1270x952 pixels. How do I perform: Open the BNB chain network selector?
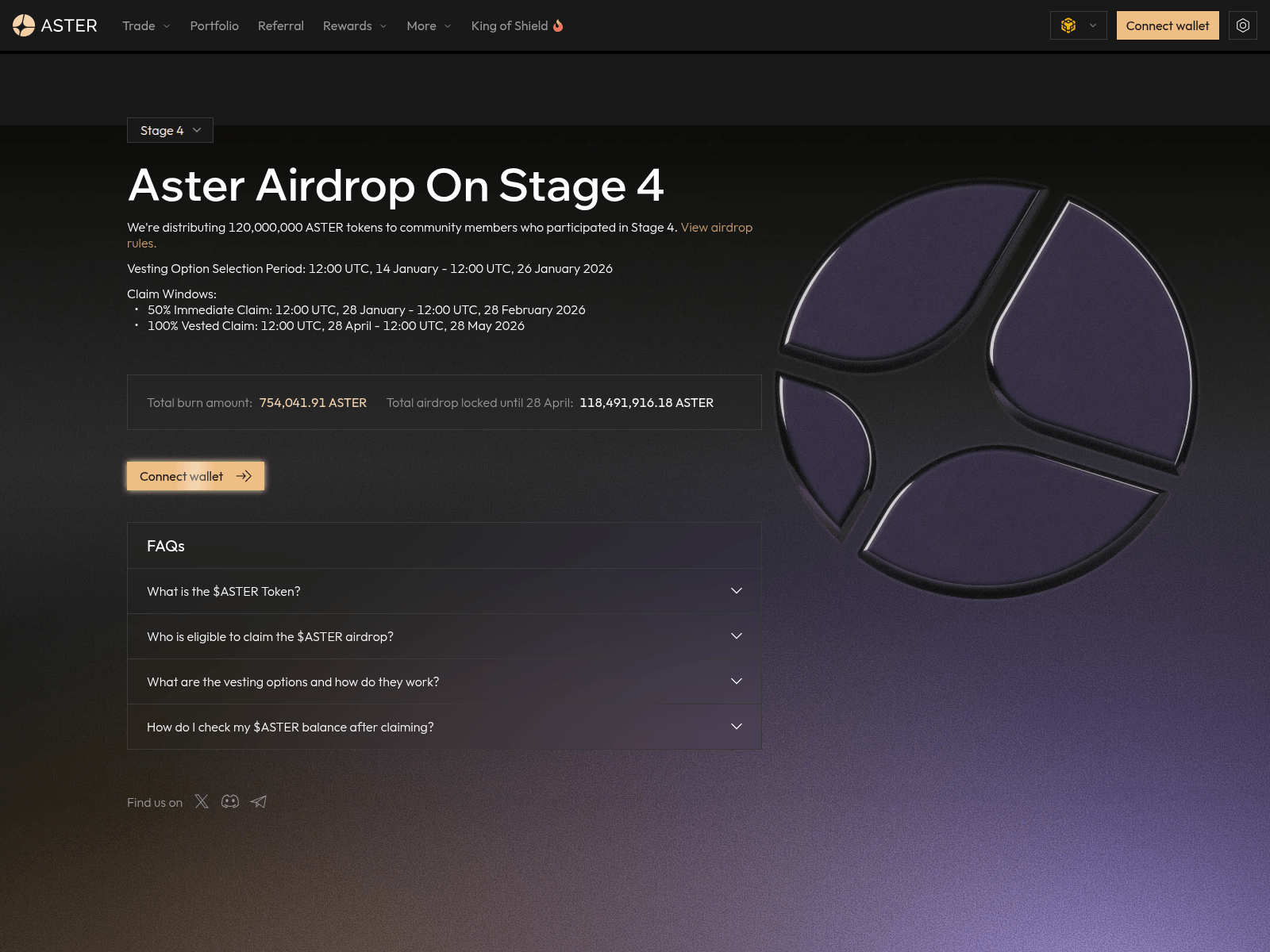1078,25
